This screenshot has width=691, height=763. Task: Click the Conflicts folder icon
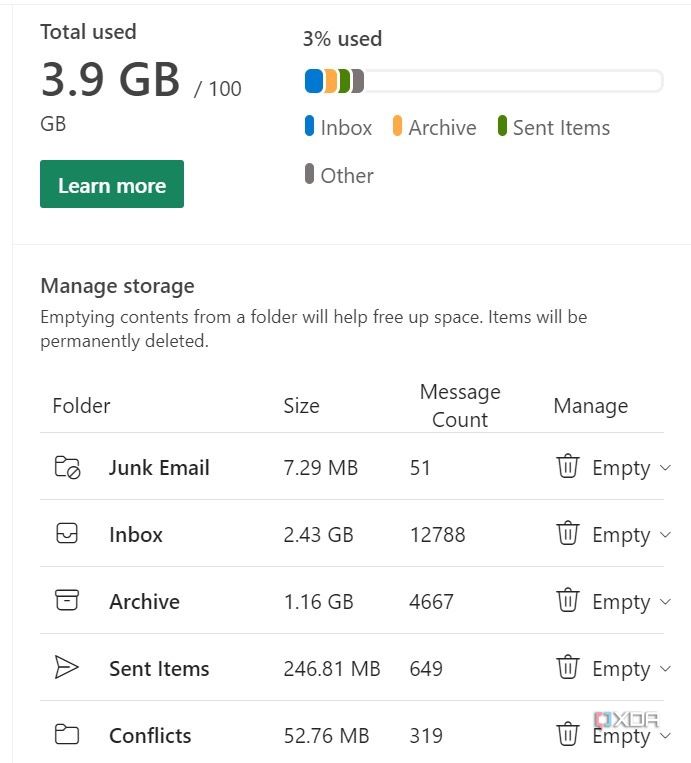(x=67, y=735)
